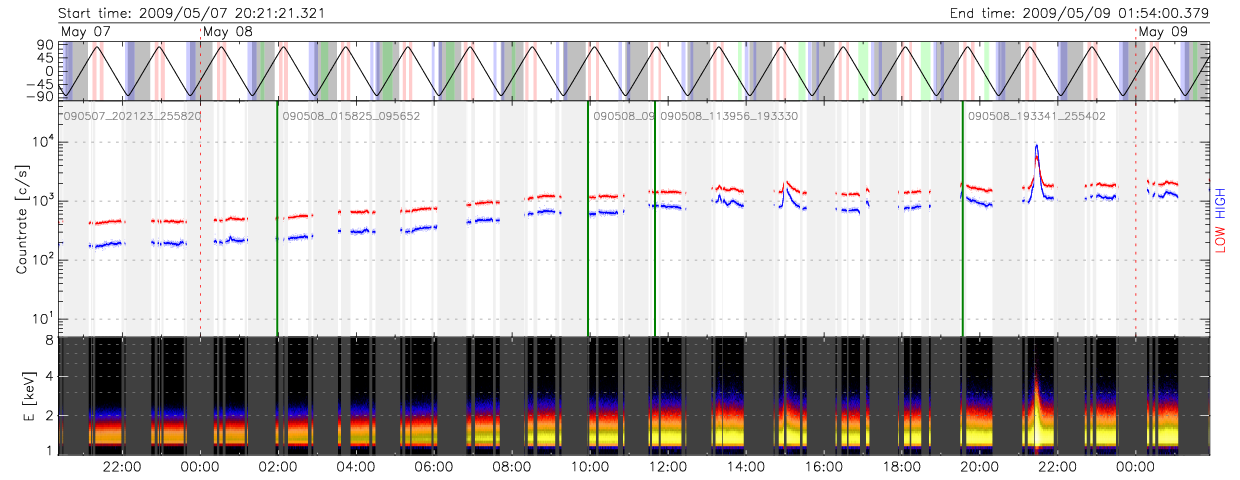
Task: Click the 12:00 time axis tick label
Action: (x=668, y=467)
